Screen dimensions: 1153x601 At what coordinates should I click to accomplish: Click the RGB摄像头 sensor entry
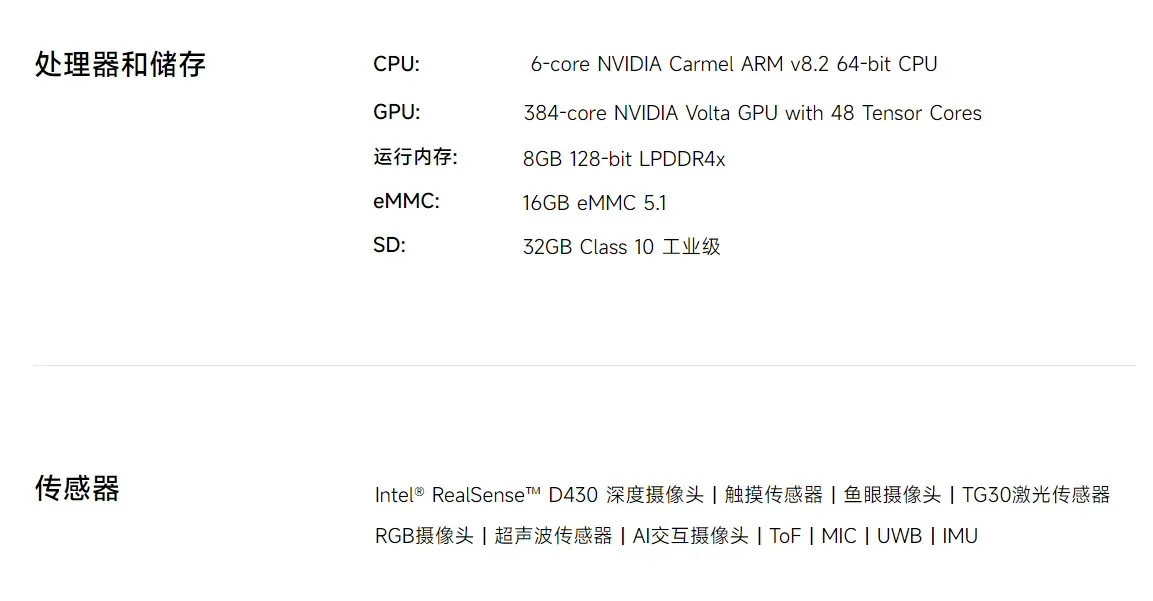pos(424,536)
